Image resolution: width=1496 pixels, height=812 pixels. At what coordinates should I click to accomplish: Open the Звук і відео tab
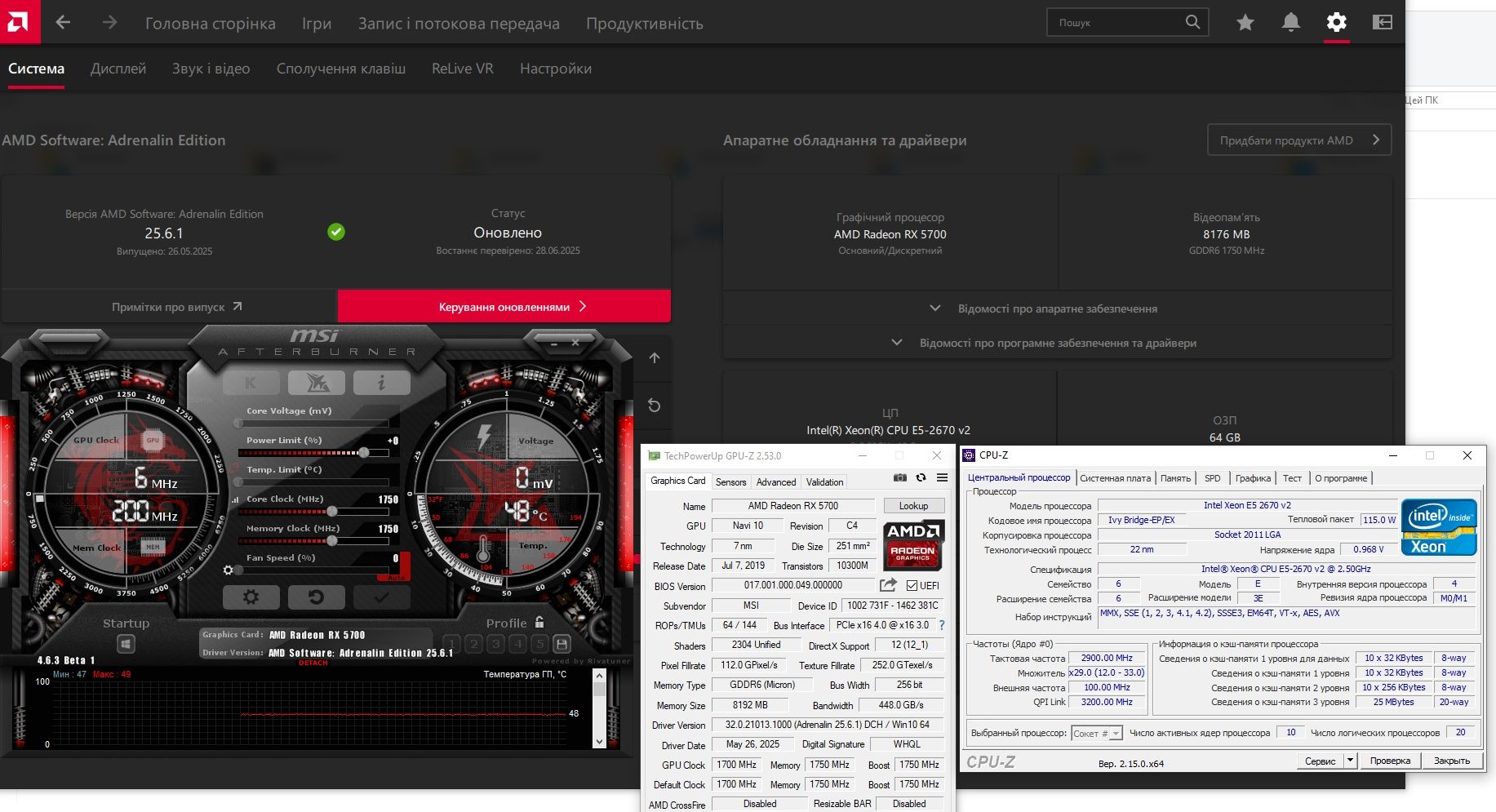[x=211, y=69]
